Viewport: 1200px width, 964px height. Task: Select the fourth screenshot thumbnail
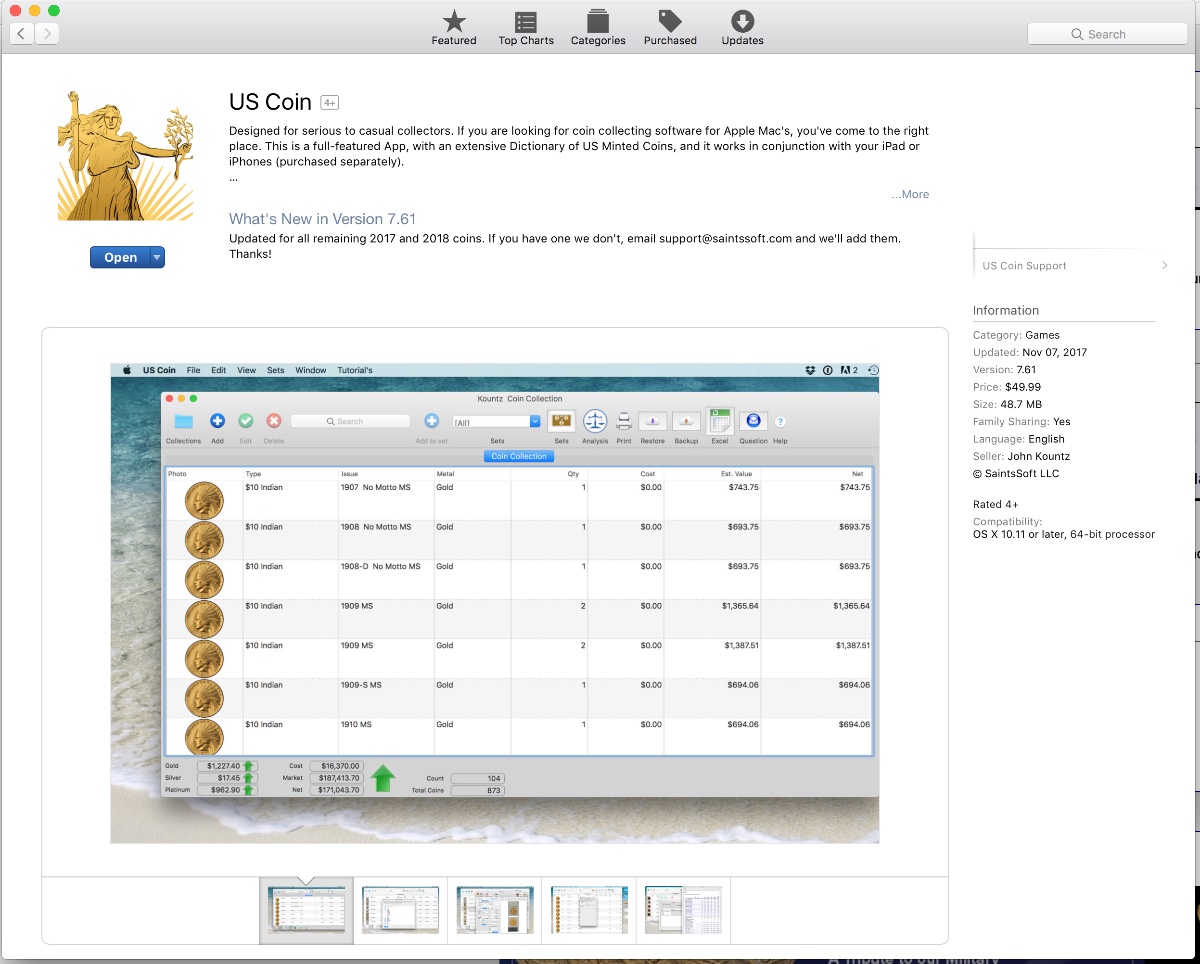pos(590,910)
